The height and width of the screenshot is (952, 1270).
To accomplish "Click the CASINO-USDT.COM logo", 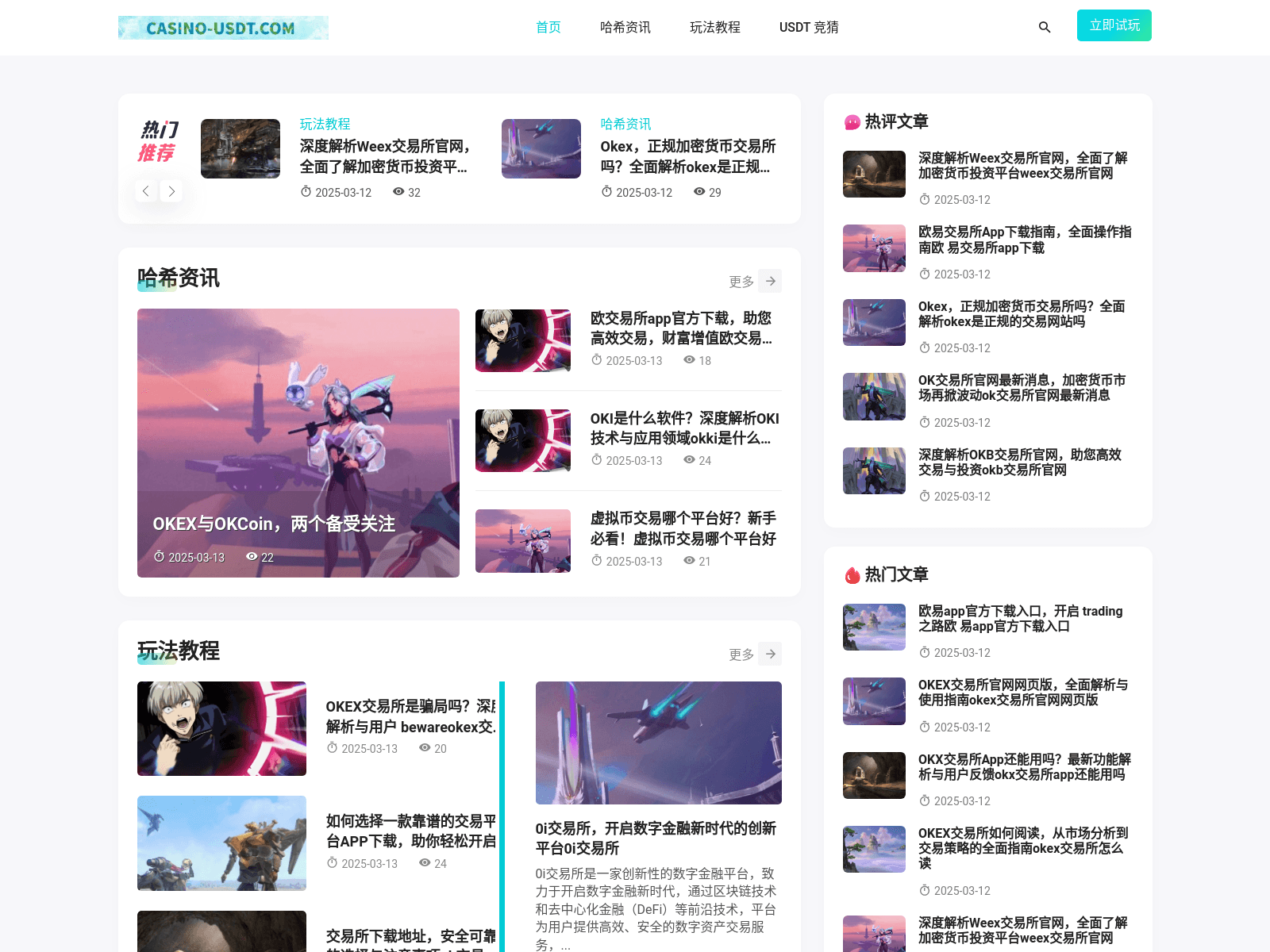I will click(x=223, y=28).
